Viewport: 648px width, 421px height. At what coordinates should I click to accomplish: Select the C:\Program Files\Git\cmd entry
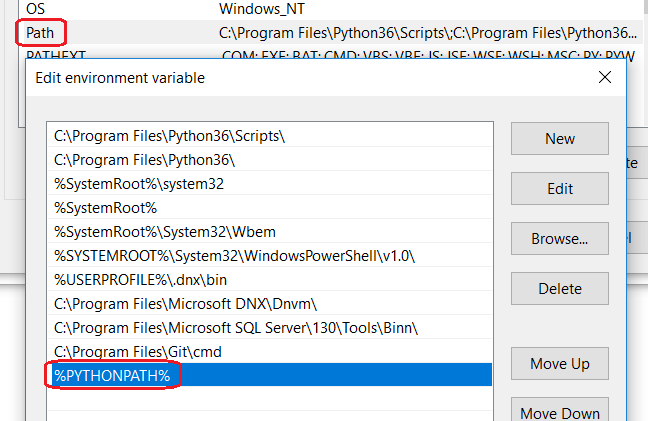pyautogui.click(x=269, y=352)
